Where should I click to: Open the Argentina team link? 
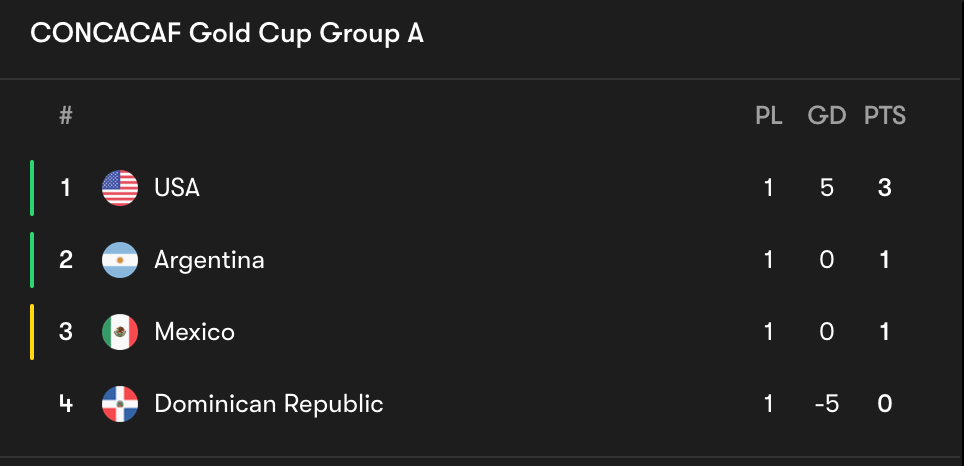[209, 260]
